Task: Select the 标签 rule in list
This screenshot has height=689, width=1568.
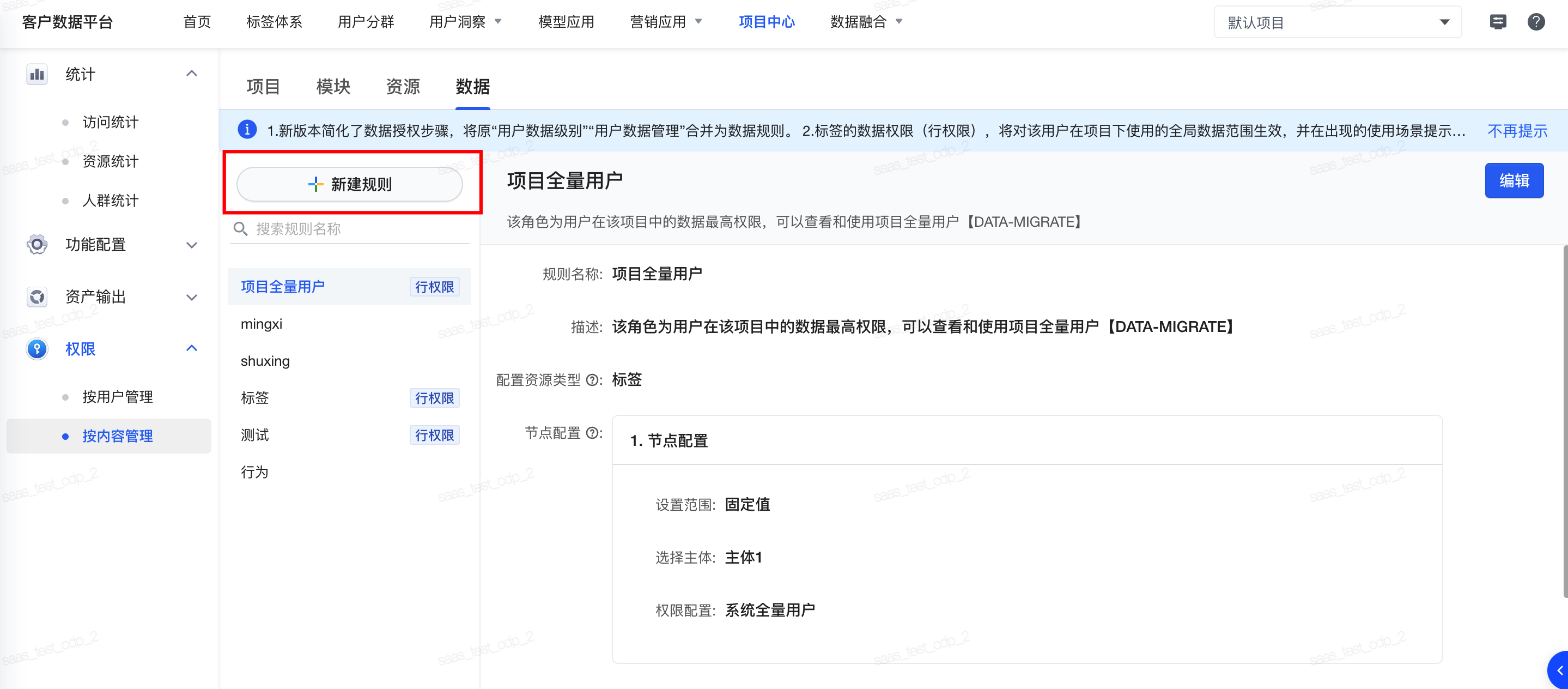Action: click(x=349, y=398)
